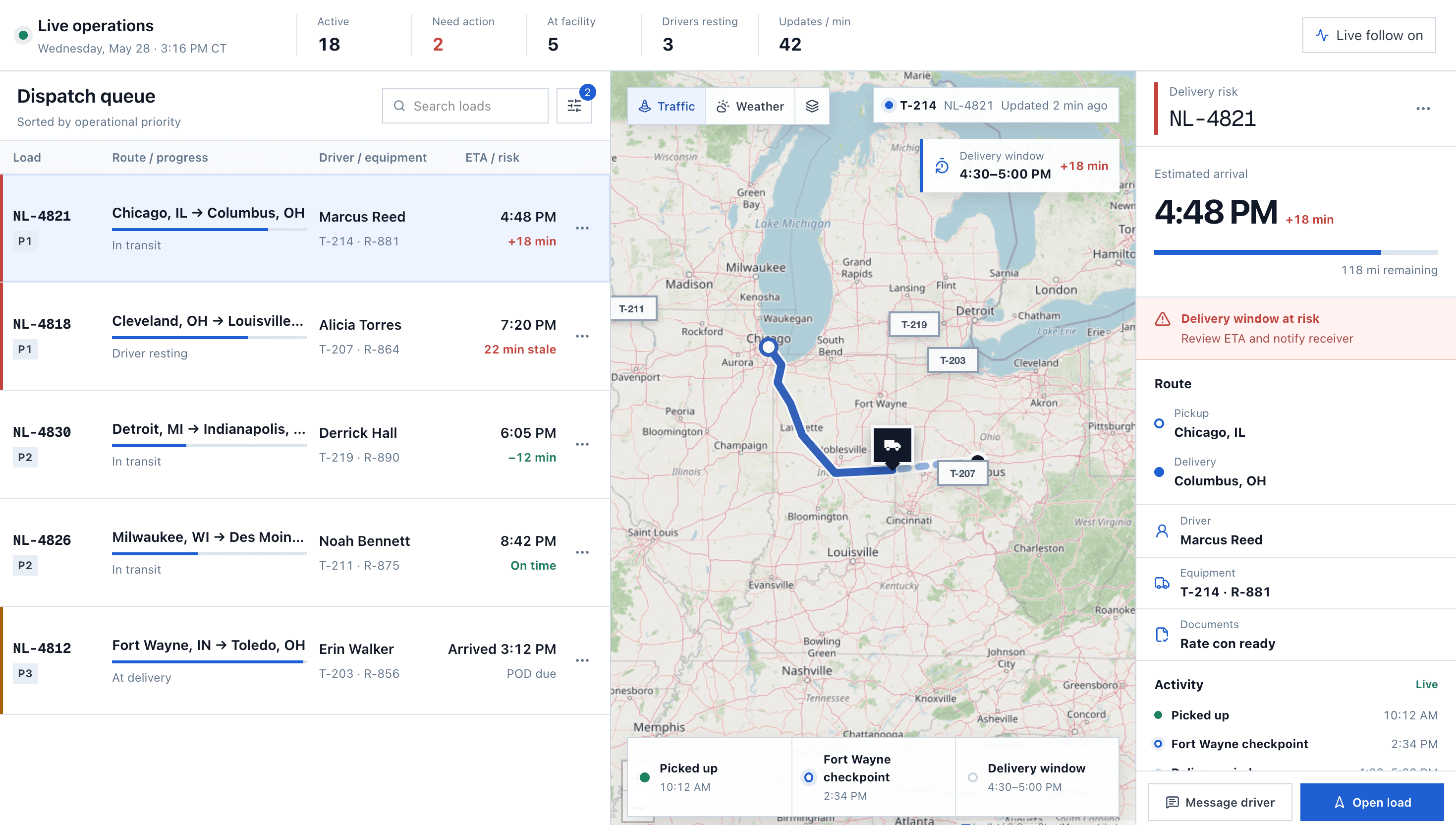The width and height of the screenshot is (1456, 825).
Task: Toggle the Traffic map layer
Action: point(667,106)
